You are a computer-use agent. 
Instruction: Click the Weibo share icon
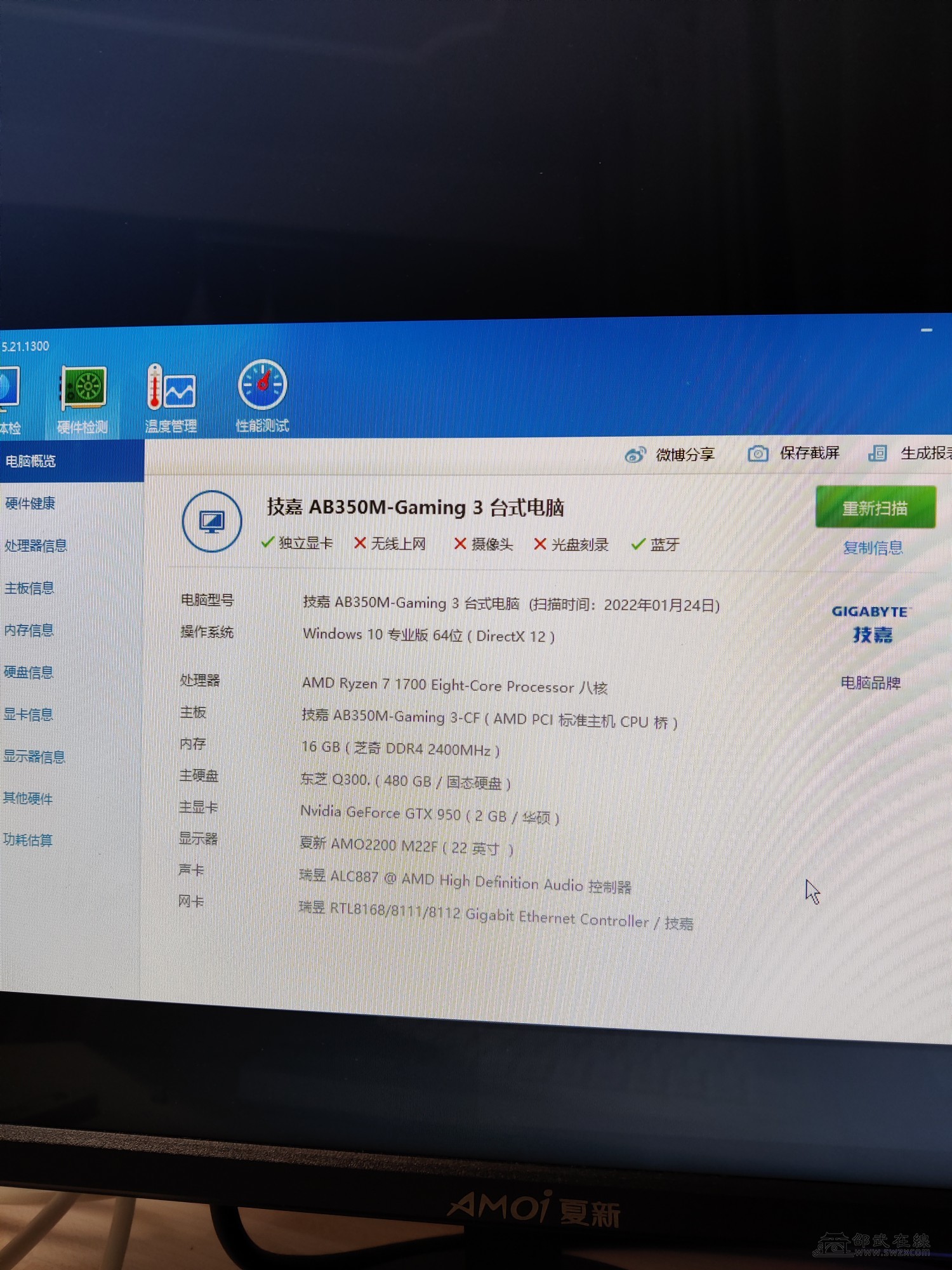[635, 455]
